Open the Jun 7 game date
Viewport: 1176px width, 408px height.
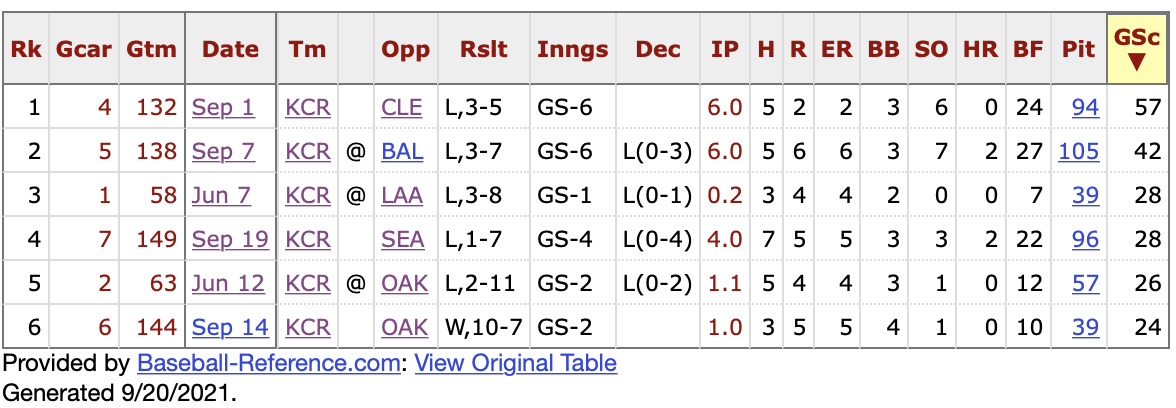pyautogui.click(x=223, y=195)
